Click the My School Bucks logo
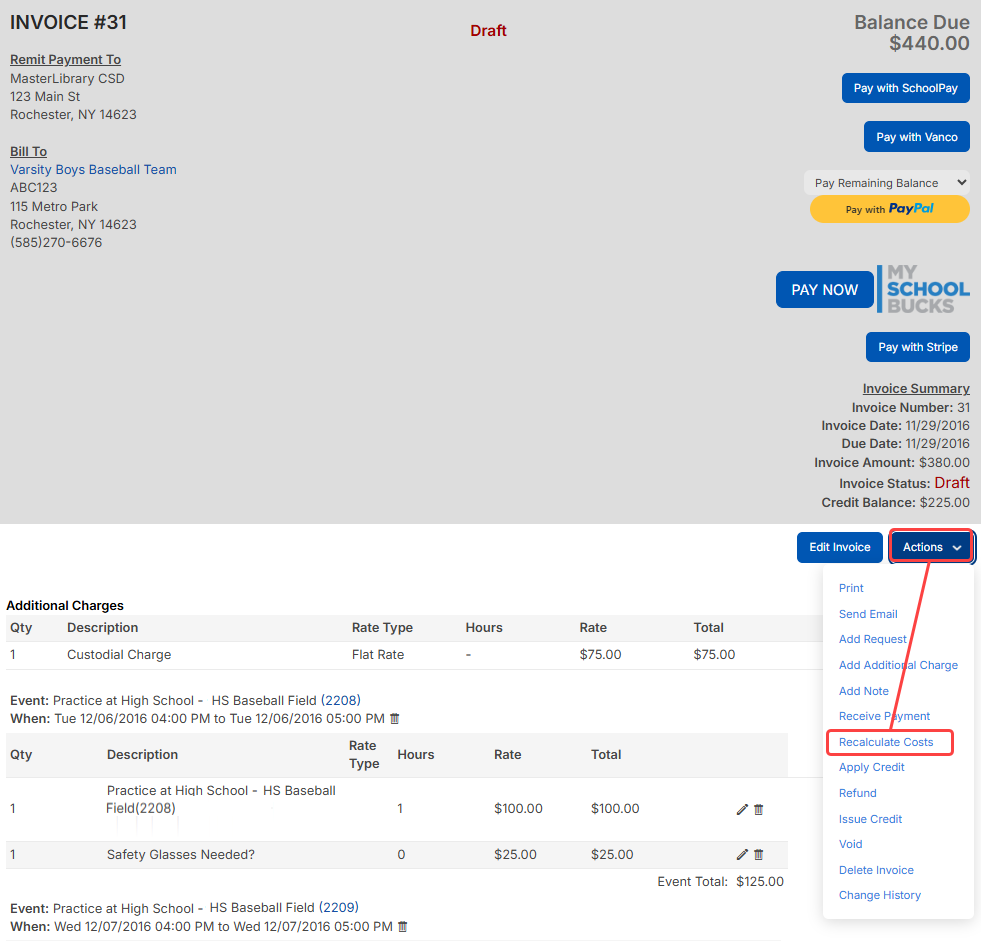981x941 pixels. click(x=923, y=289)
